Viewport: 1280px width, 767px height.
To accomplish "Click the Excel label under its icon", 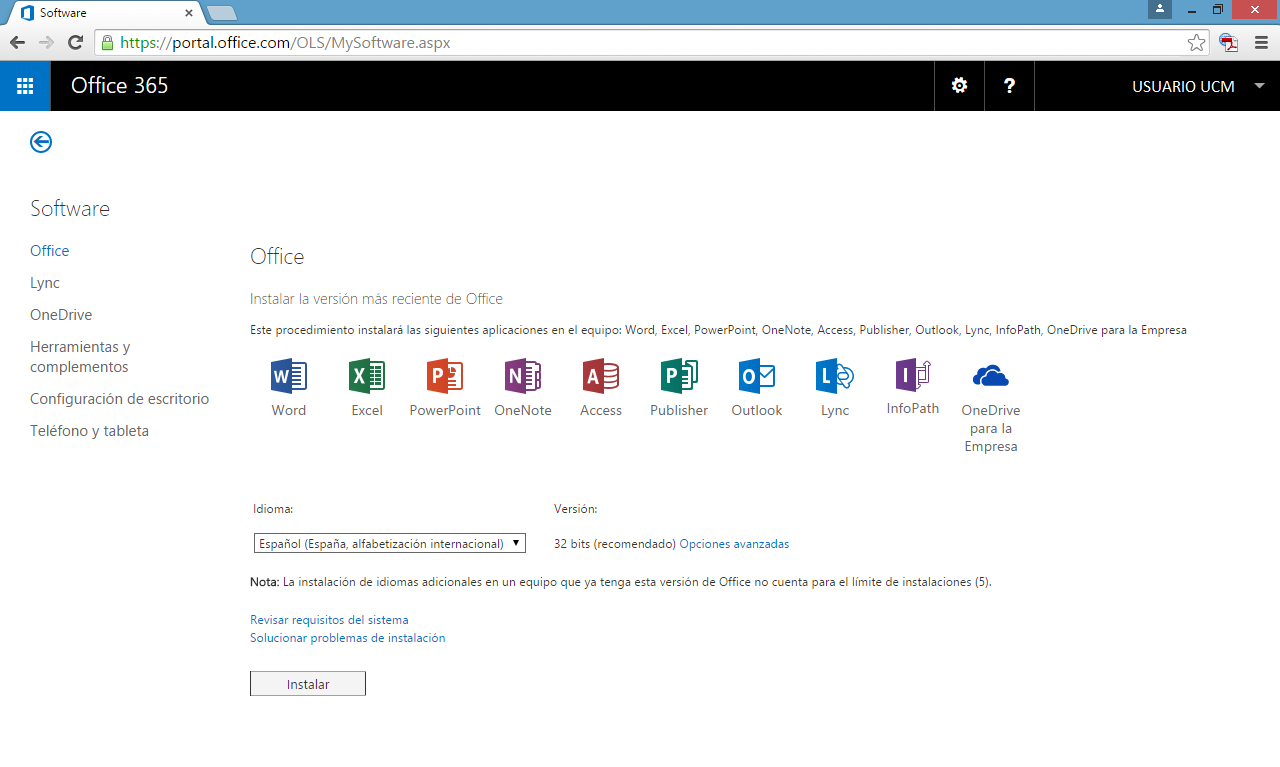I will pyautogui.click(x=367, y=411).
